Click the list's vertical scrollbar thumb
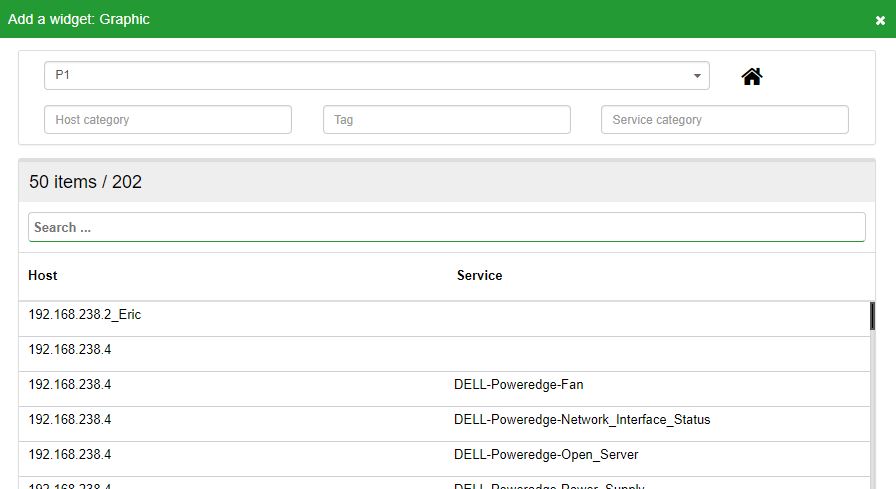This screenshot has height=489, width=896. pyautogui.click(x=872, y=316)
